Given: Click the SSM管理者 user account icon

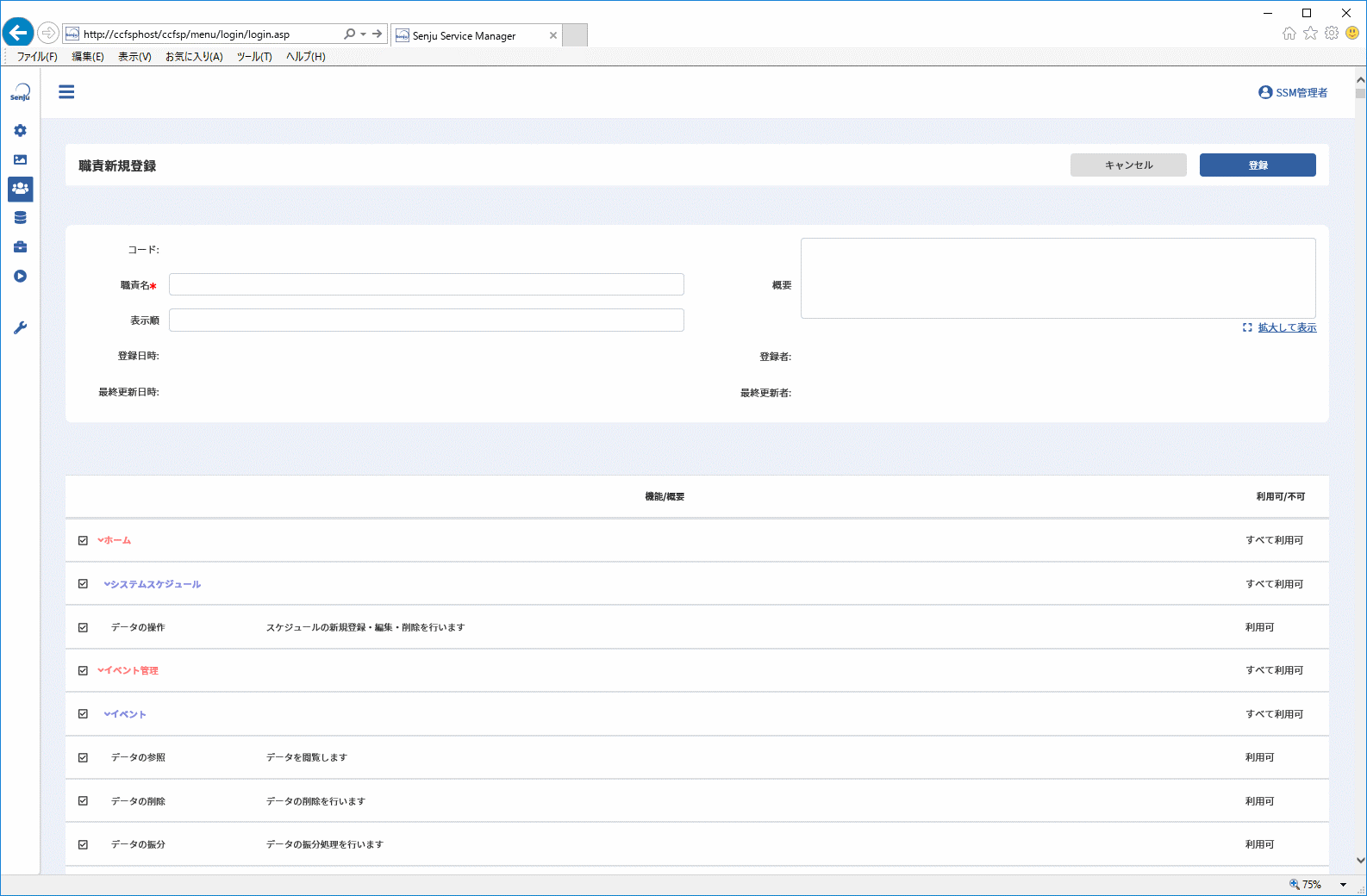Looking at the screenshot, I should tap(1265, 92).
